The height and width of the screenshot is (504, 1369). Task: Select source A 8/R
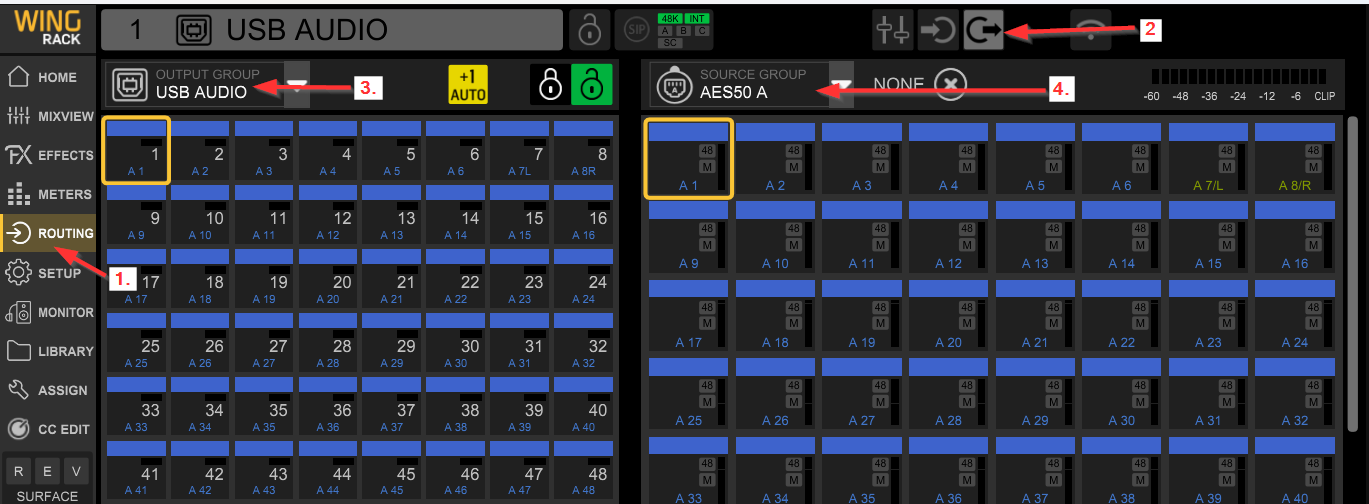pos(1295,158)
